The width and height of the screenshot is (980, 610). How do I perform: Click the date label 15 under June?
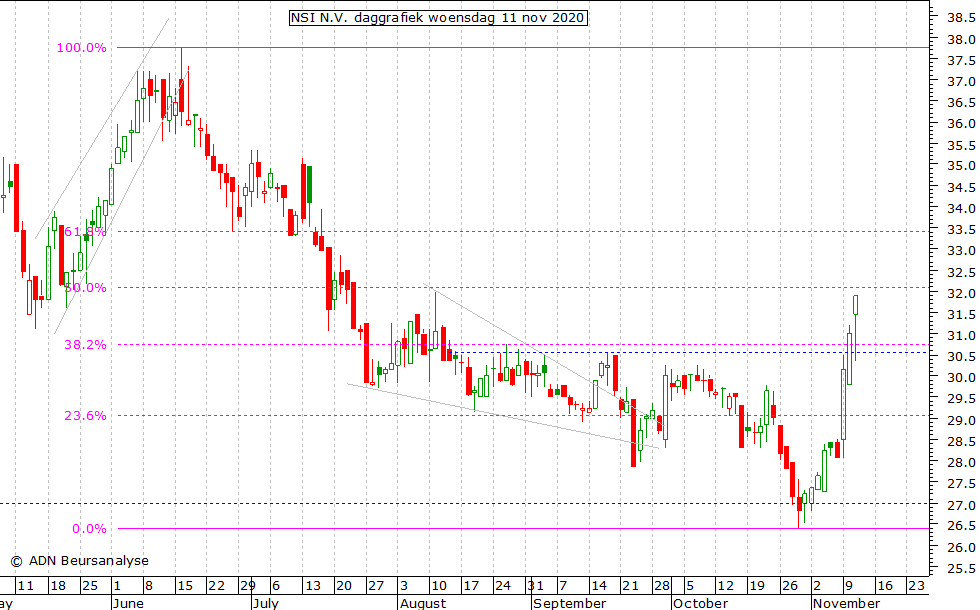184,586
